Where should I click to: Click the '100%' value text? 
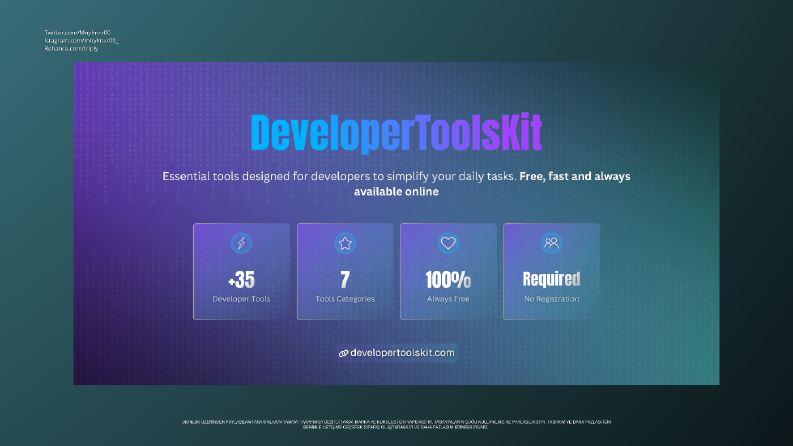448,280
